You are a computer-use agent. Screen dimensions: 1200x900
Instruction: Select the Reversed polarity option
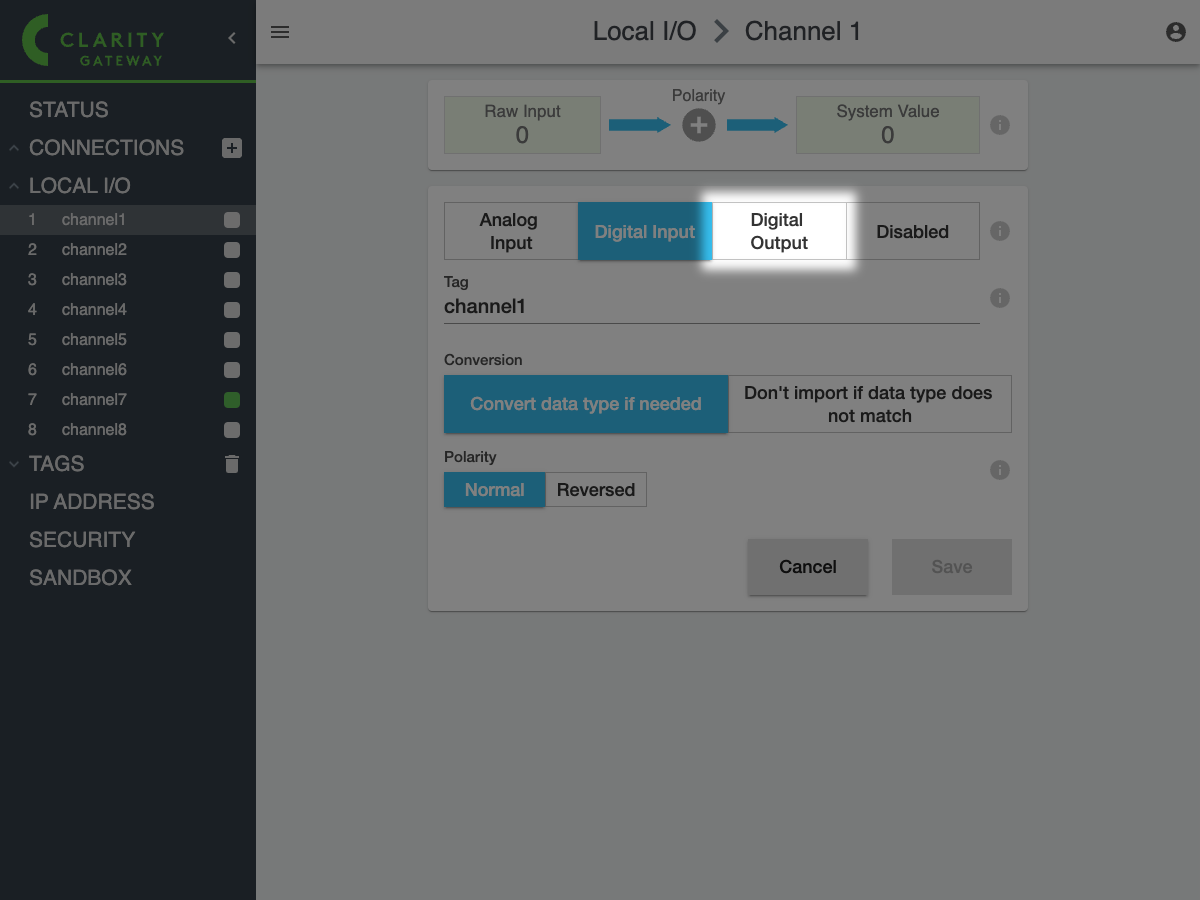[596, 490]
